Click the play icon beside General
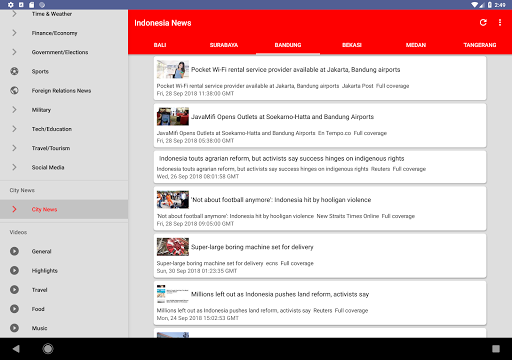Viewport: 512px width, 360px height. (x=14, y=251)
